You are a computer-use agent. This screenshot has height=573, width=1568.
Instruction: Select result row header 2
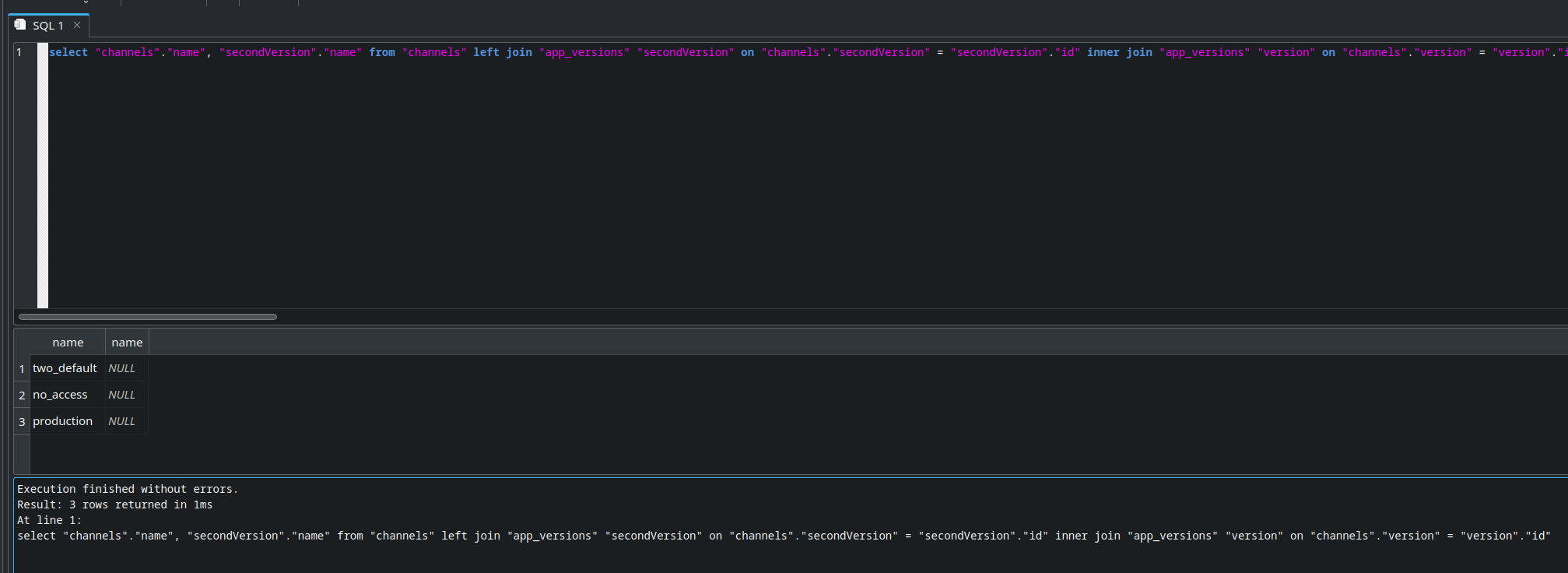pyautogui.click(x=22, y=395)
